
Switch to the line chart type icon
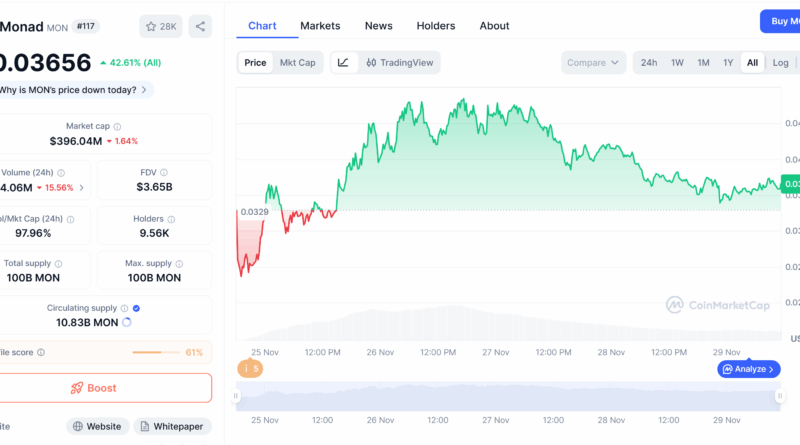coord(343,62)
